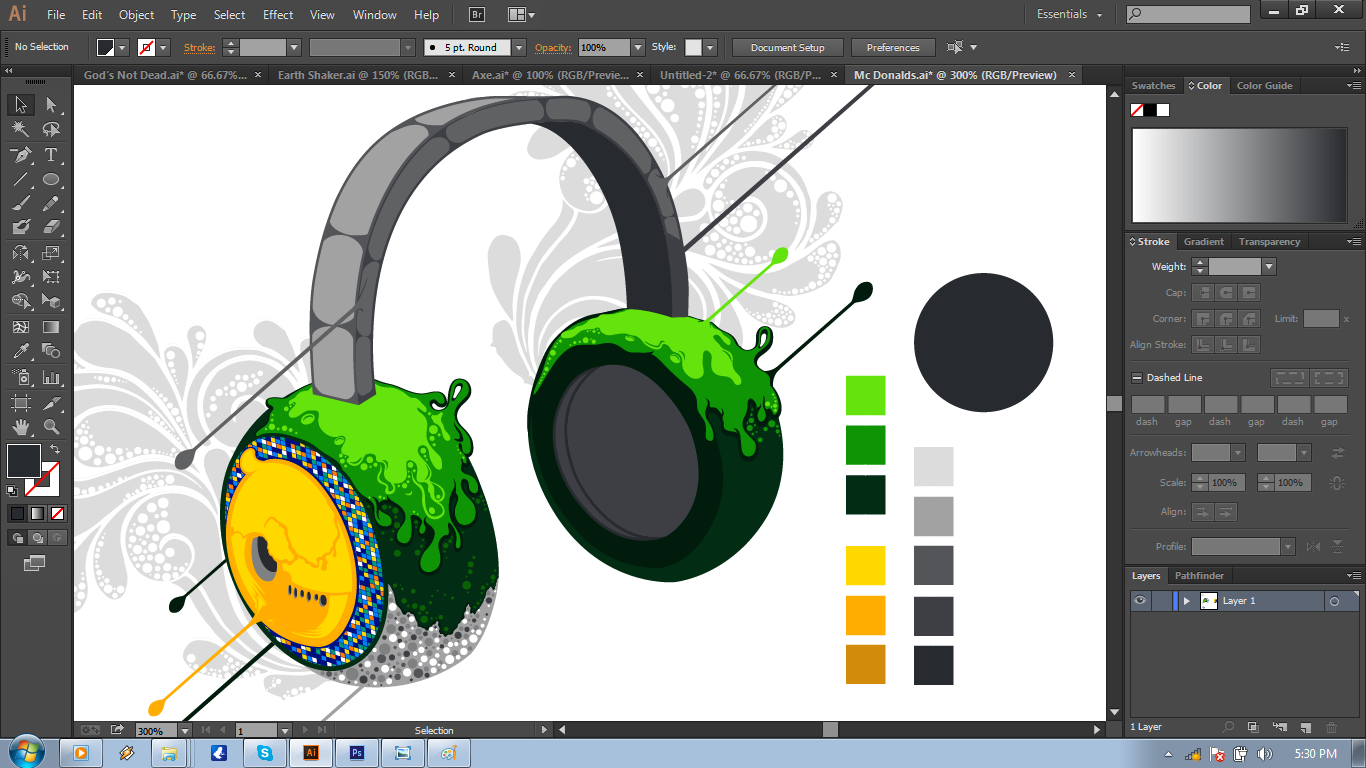This screenshot has width=1366, height=768.
Task: Open the 5 pt. Round brush dropdown
Action: click(x=518, y=47)
